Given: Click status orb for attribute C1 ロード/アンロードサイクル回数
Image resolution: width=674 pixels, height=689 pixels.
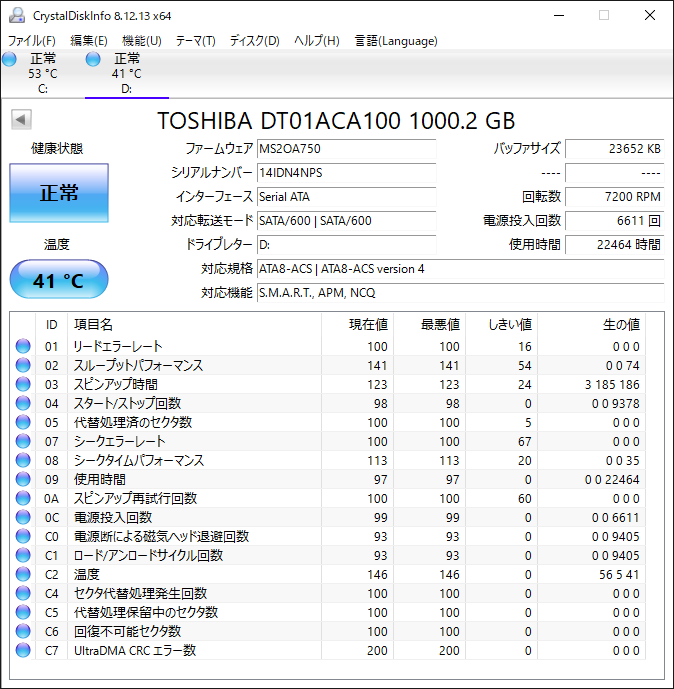Looking at the screenshot, I should [23, 555].
